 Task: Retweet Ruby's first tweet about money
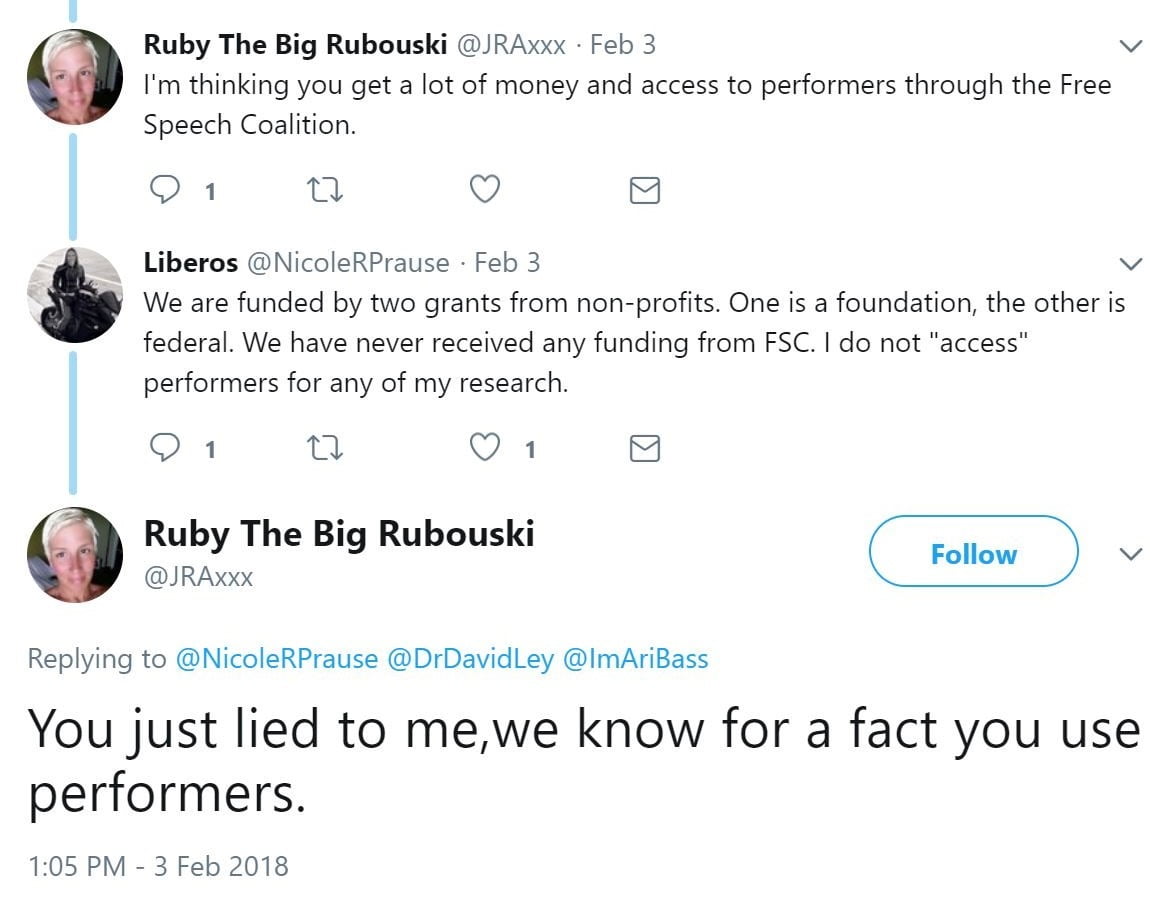[326, 189]
